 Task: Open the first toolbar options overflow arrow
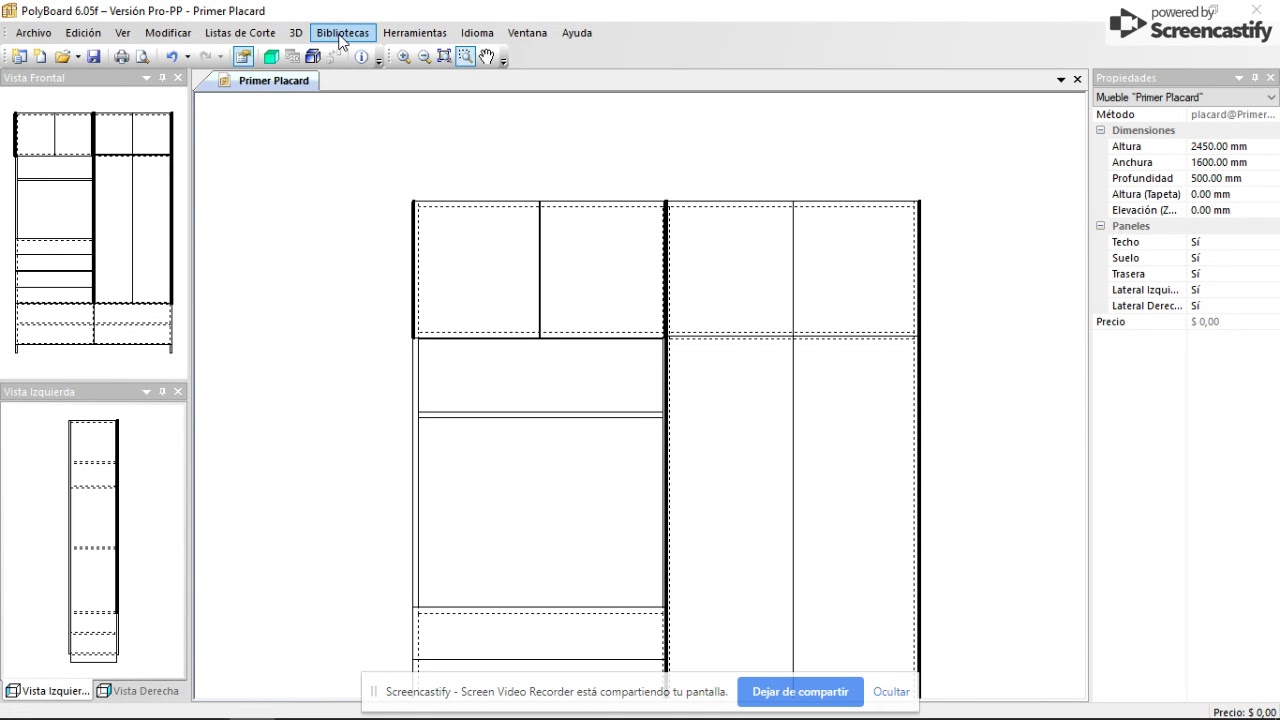click(379, 60)
